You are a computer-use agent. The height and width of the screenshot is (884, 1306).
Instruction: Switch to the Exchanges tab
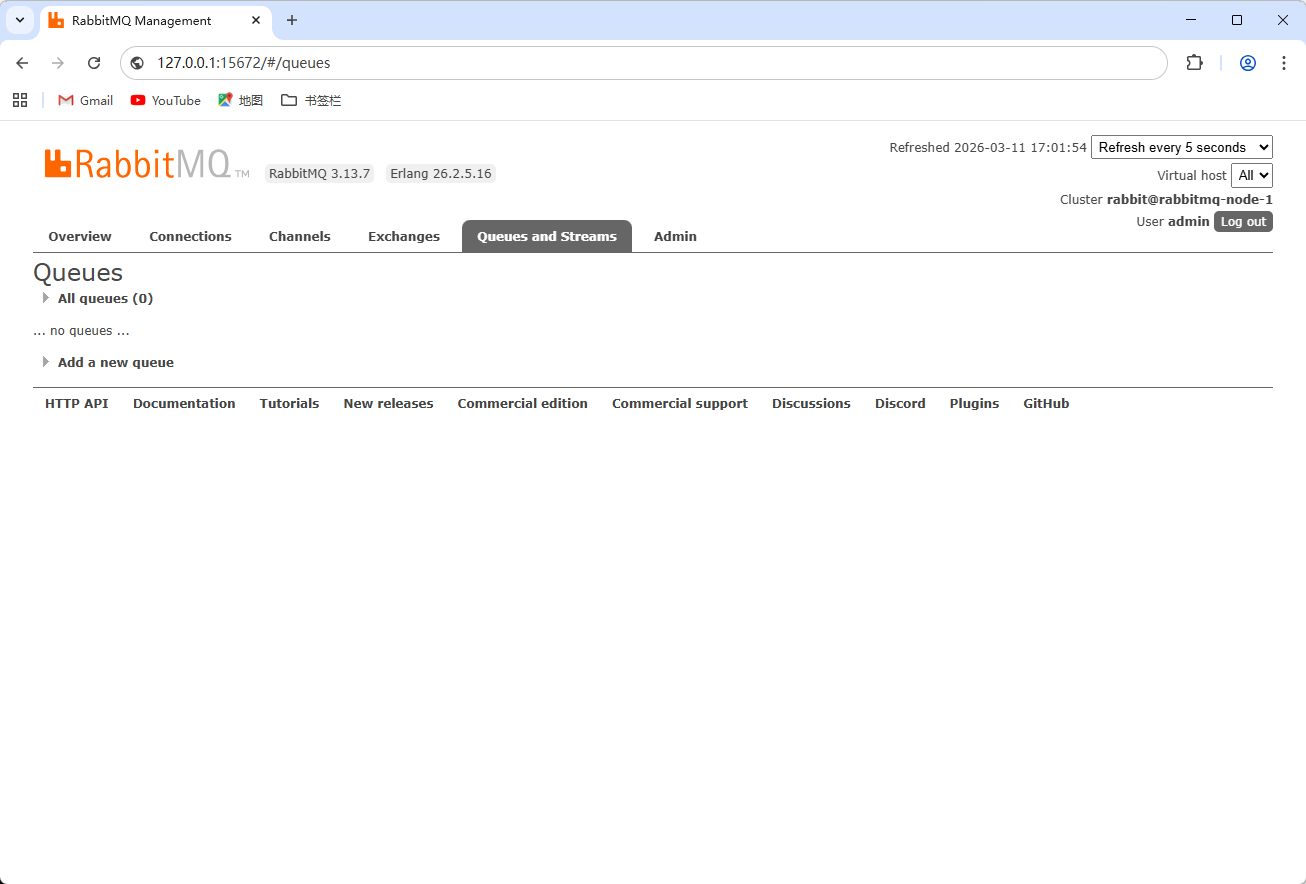pyautogui.click(x=404, y=236)
